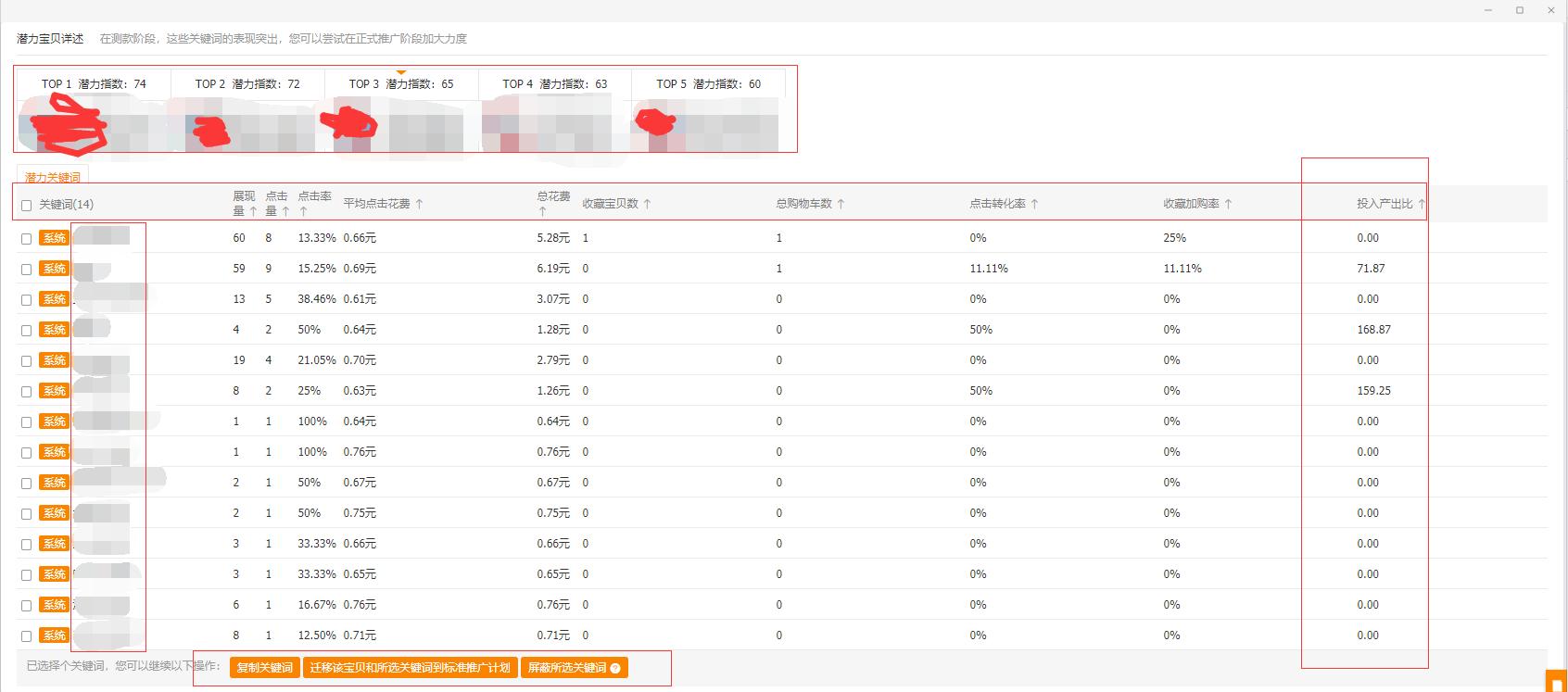Sort by 展现量 using its arrow
This screenshot has height=692, width=1568.
(x=253, y=211)
